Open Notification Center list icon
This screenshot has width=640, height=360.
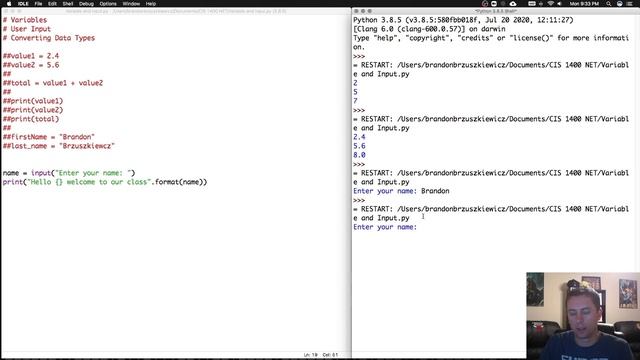pos(629,4)
